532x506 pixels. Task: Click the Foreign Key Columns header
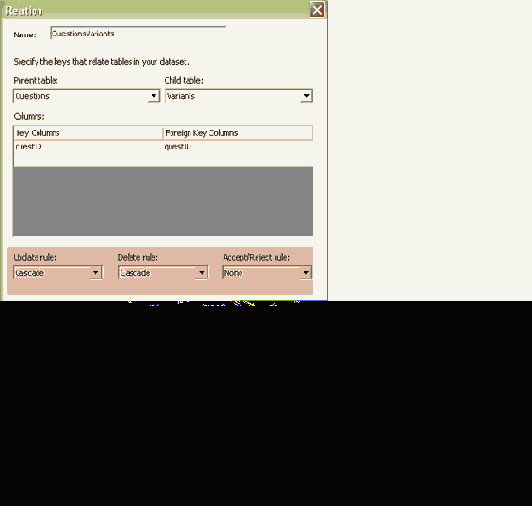click(x=238, y=133)
